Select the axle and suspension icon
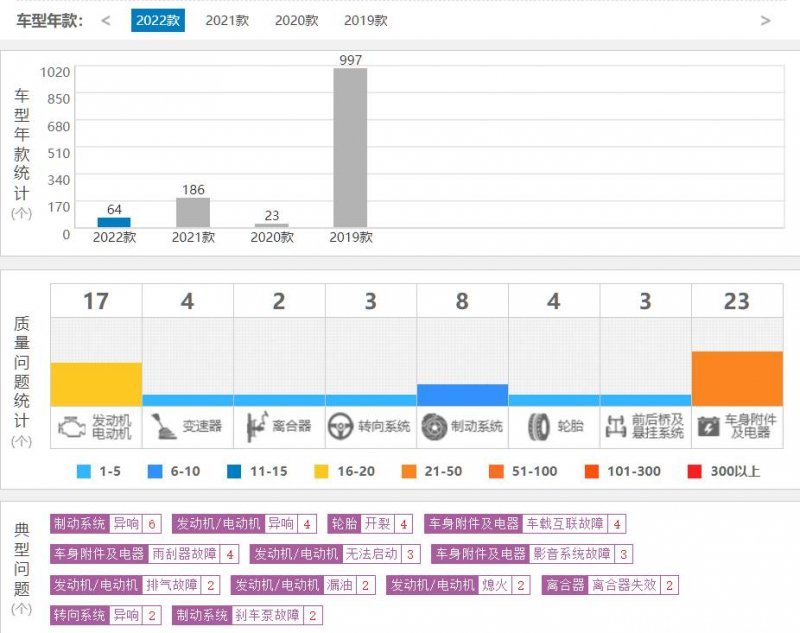800x633 pixels. [615, 426]
